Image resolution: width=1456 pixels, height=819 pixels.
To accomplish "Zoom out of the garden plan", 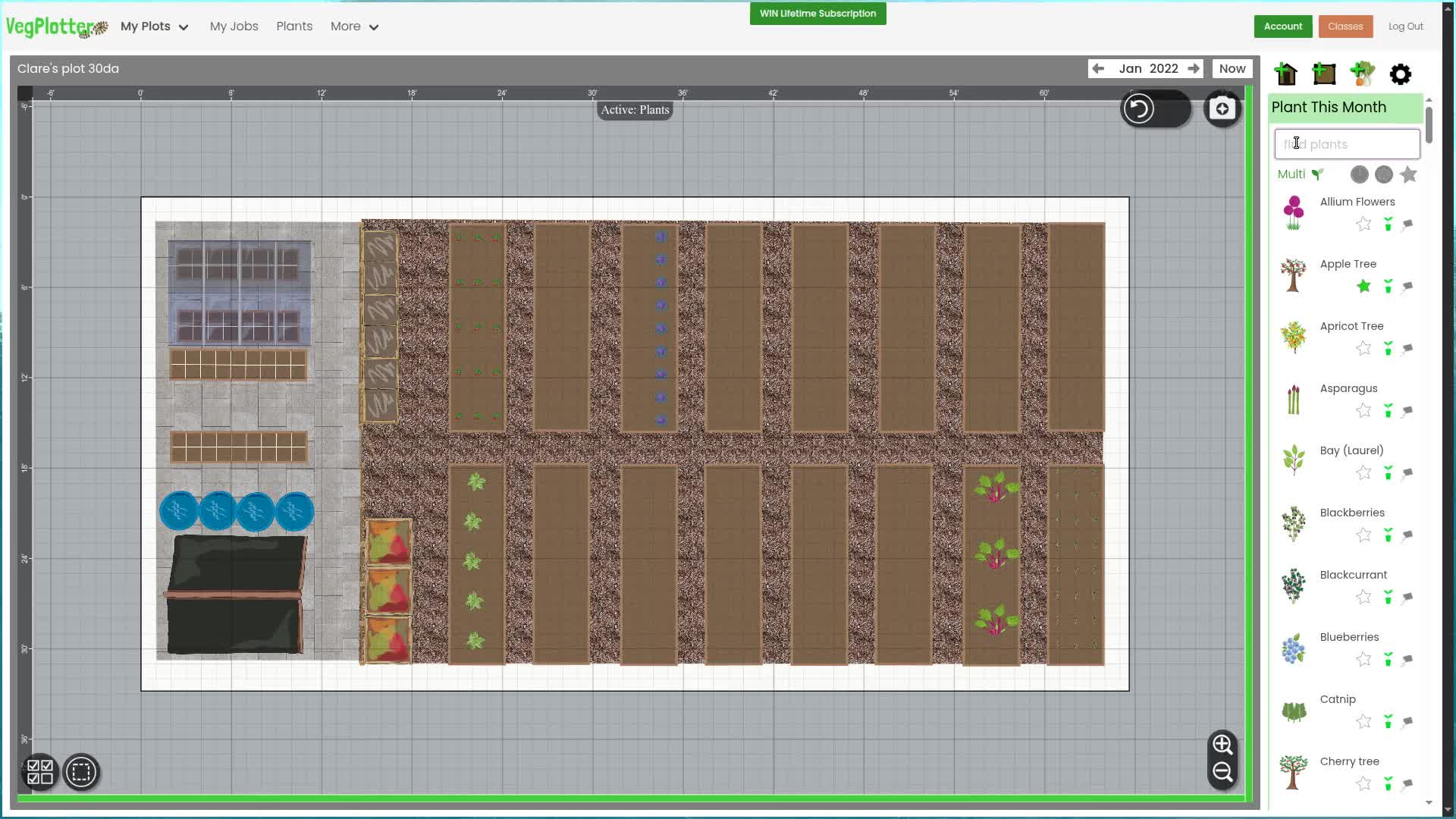I will pyautogui.click(x=1222, y=772).
